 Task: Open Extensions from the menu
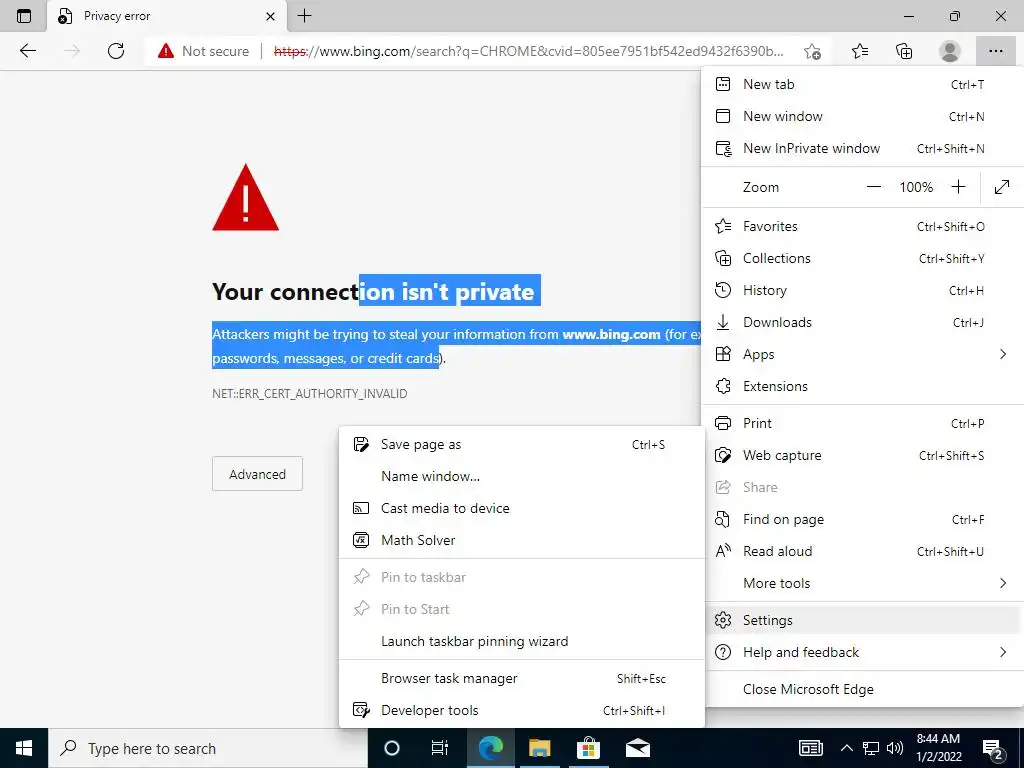point(862,387)
